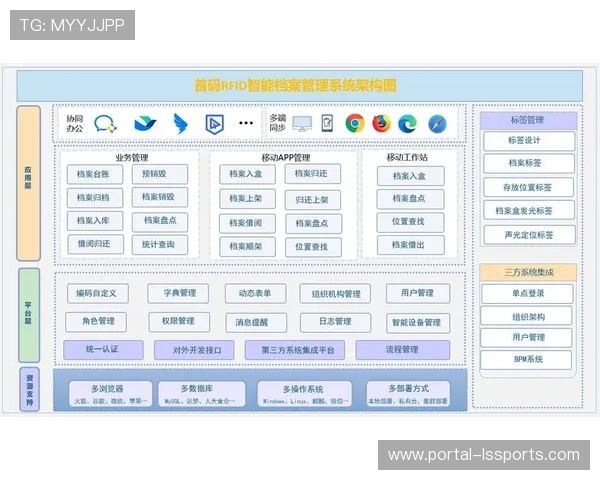600x480 pixels.
Task: Open the 档案归档 box
Action: [x=95, y=198]
